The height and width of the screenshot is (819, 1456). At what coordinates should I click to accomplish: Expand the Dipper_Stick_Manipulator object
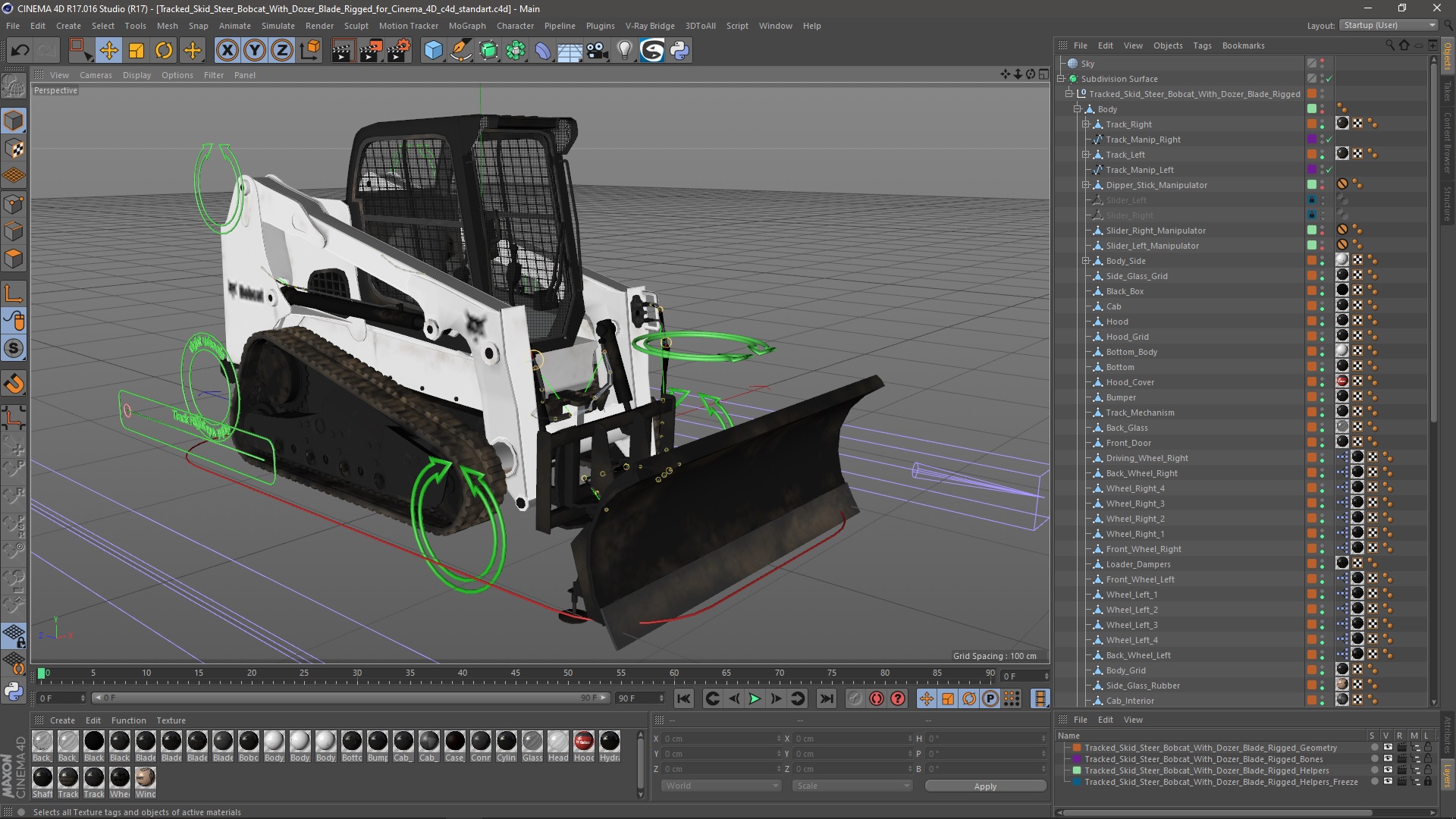1086,185
